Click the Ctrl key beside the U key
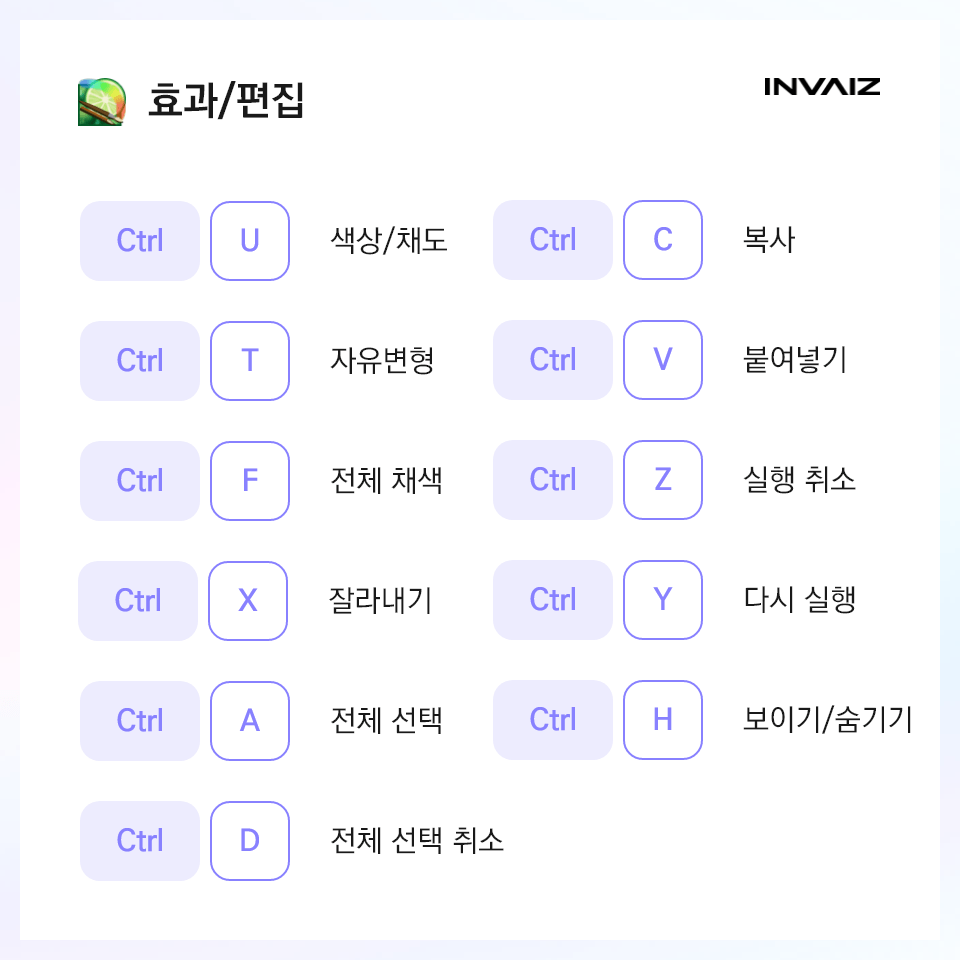 pos(140,241)
